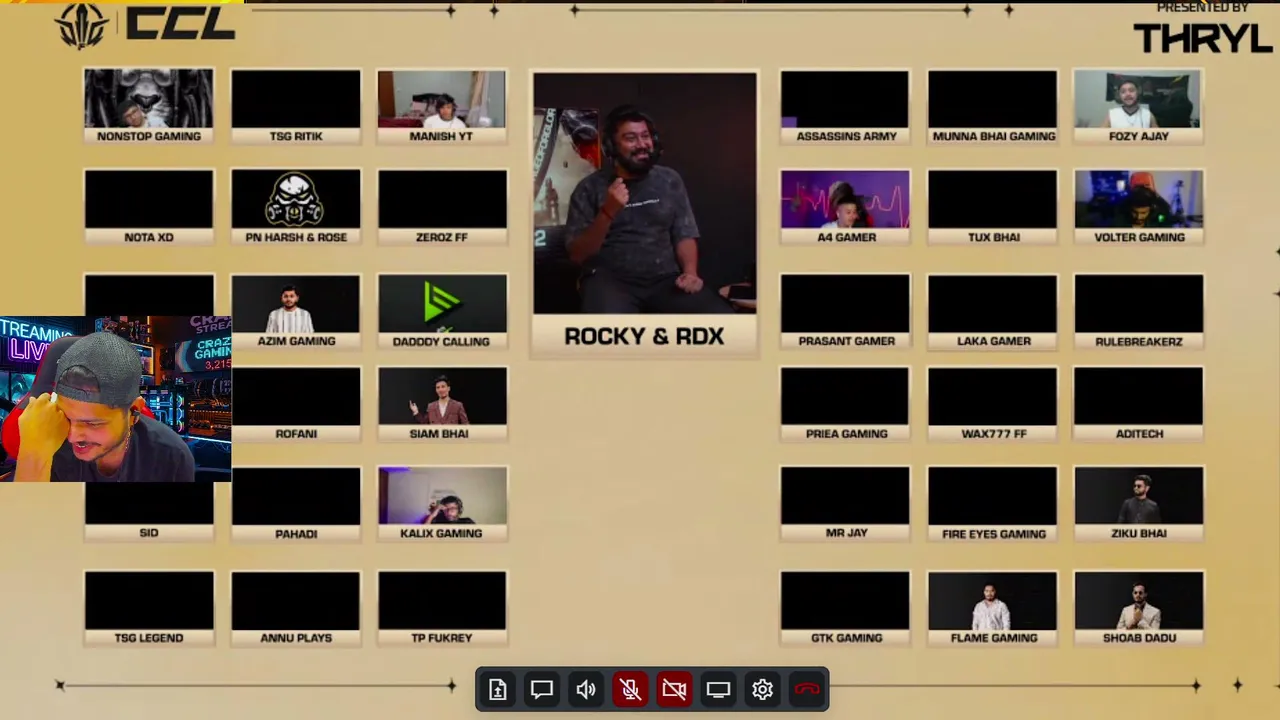Click the GTK GAMING tile

point(846,608)
